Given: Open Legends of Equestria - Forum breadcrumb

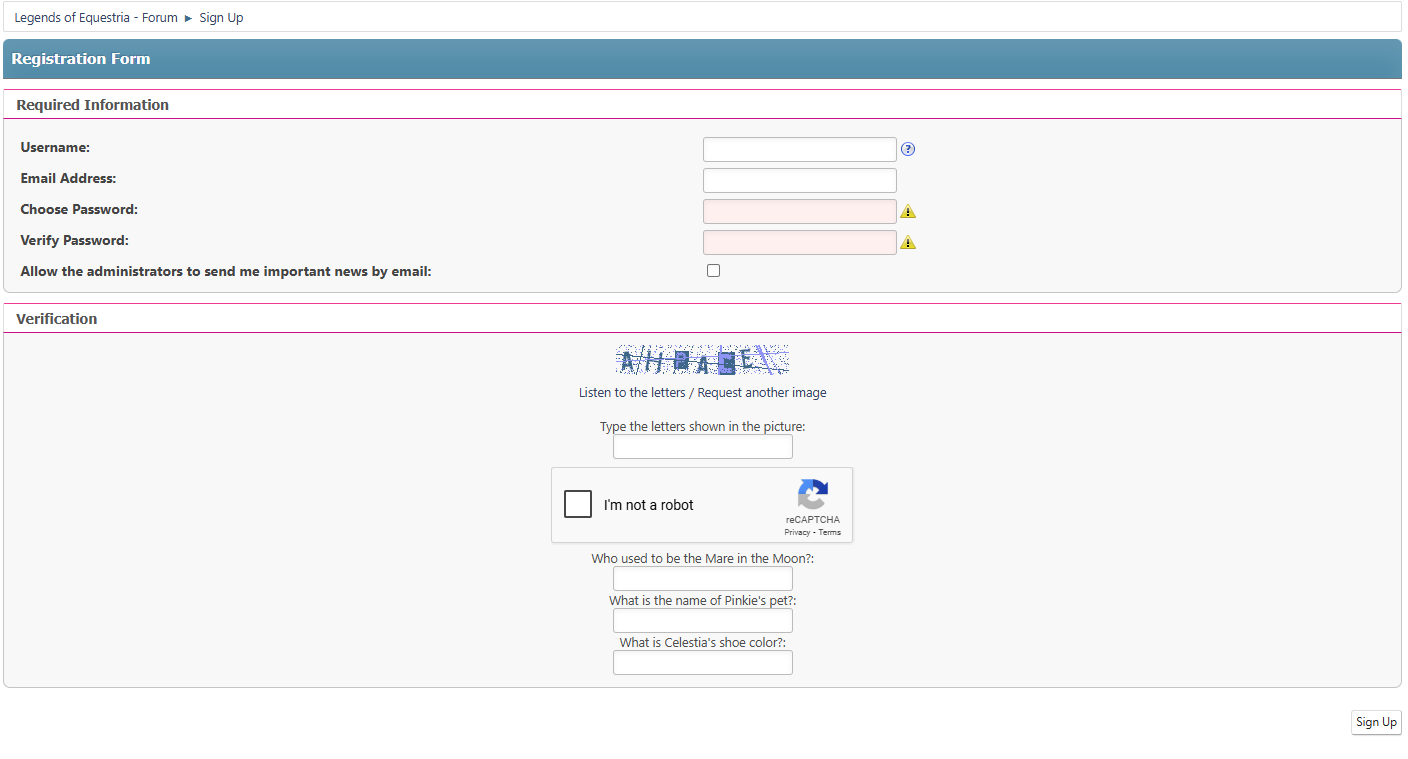Looking at the screenshot, I should 96,18.
